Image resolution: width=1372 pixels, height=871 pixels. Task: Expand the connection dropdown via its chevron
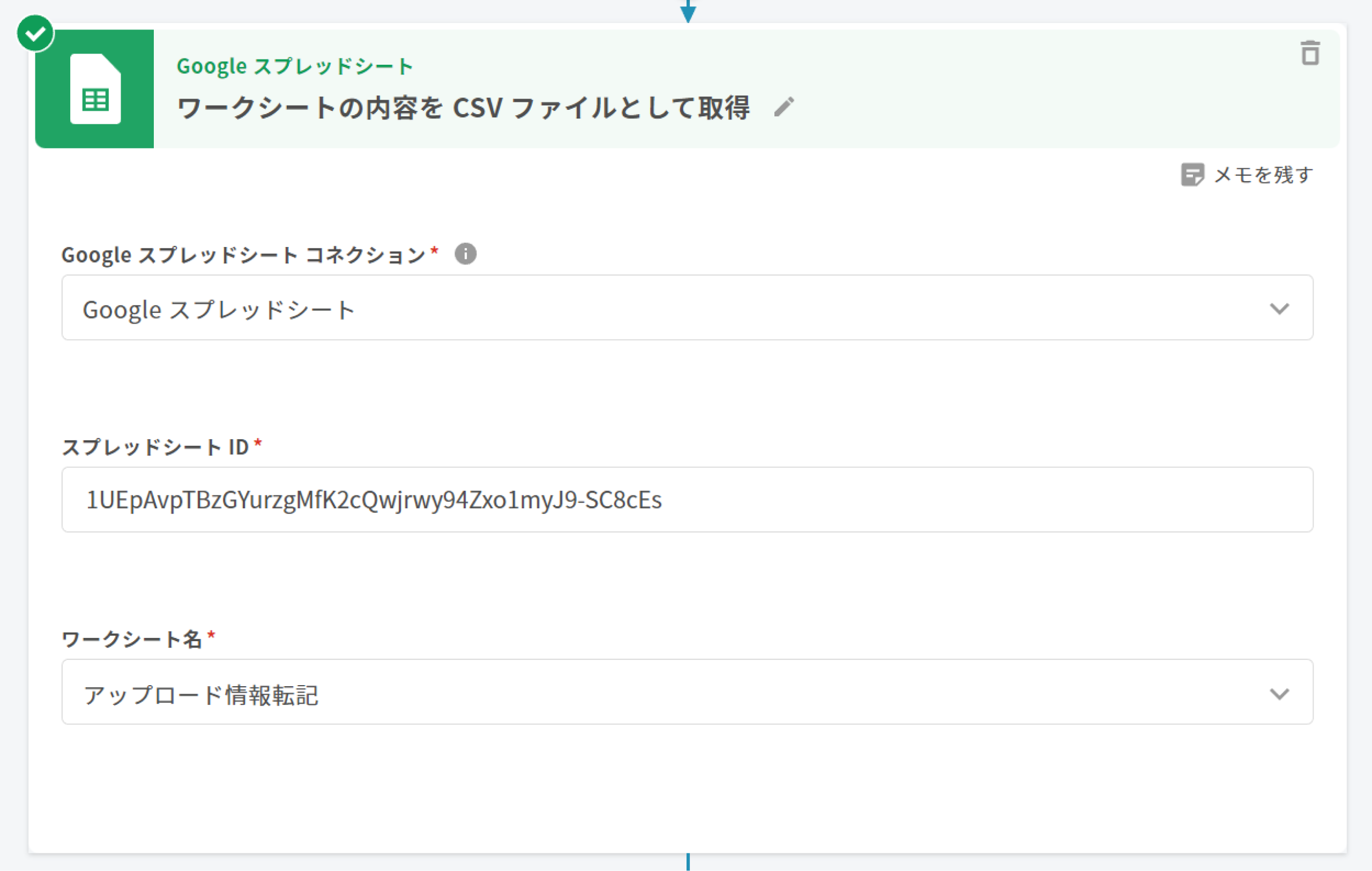click(1279, 308)
